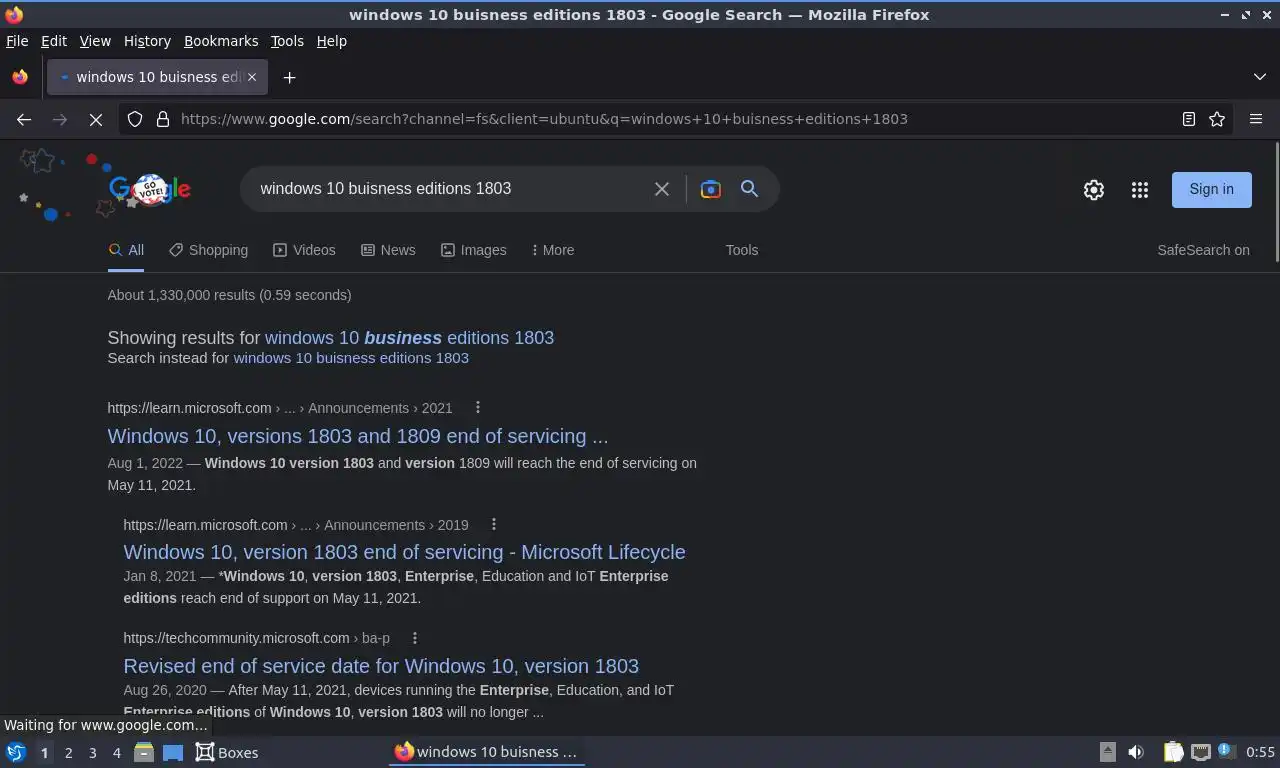Screen dimensions: 1280x768
Task: Activate Firefox window in taskbar
Action: [x=486, y=752]
